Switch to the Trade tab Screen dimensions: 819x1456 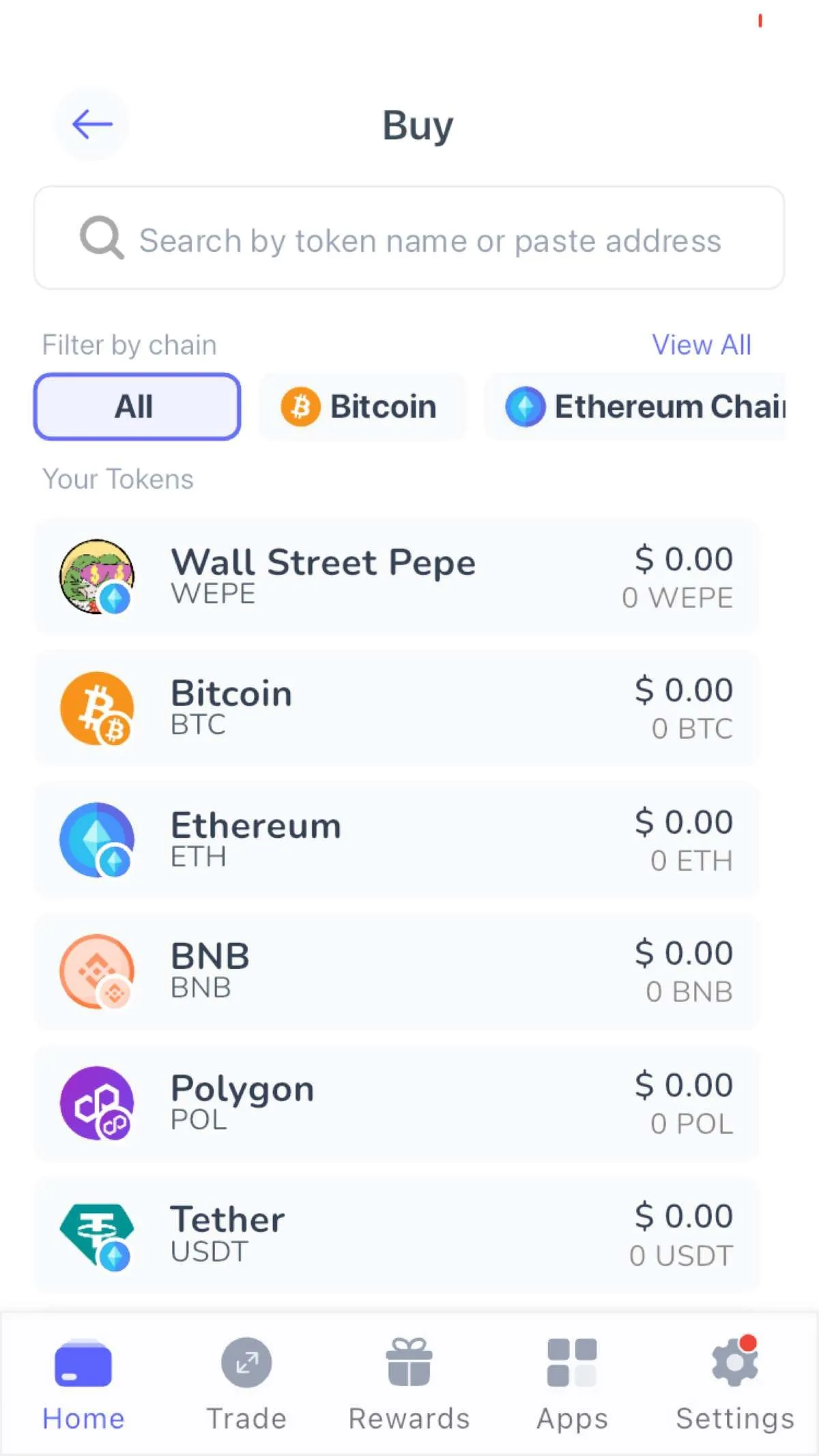(246, 1384)
